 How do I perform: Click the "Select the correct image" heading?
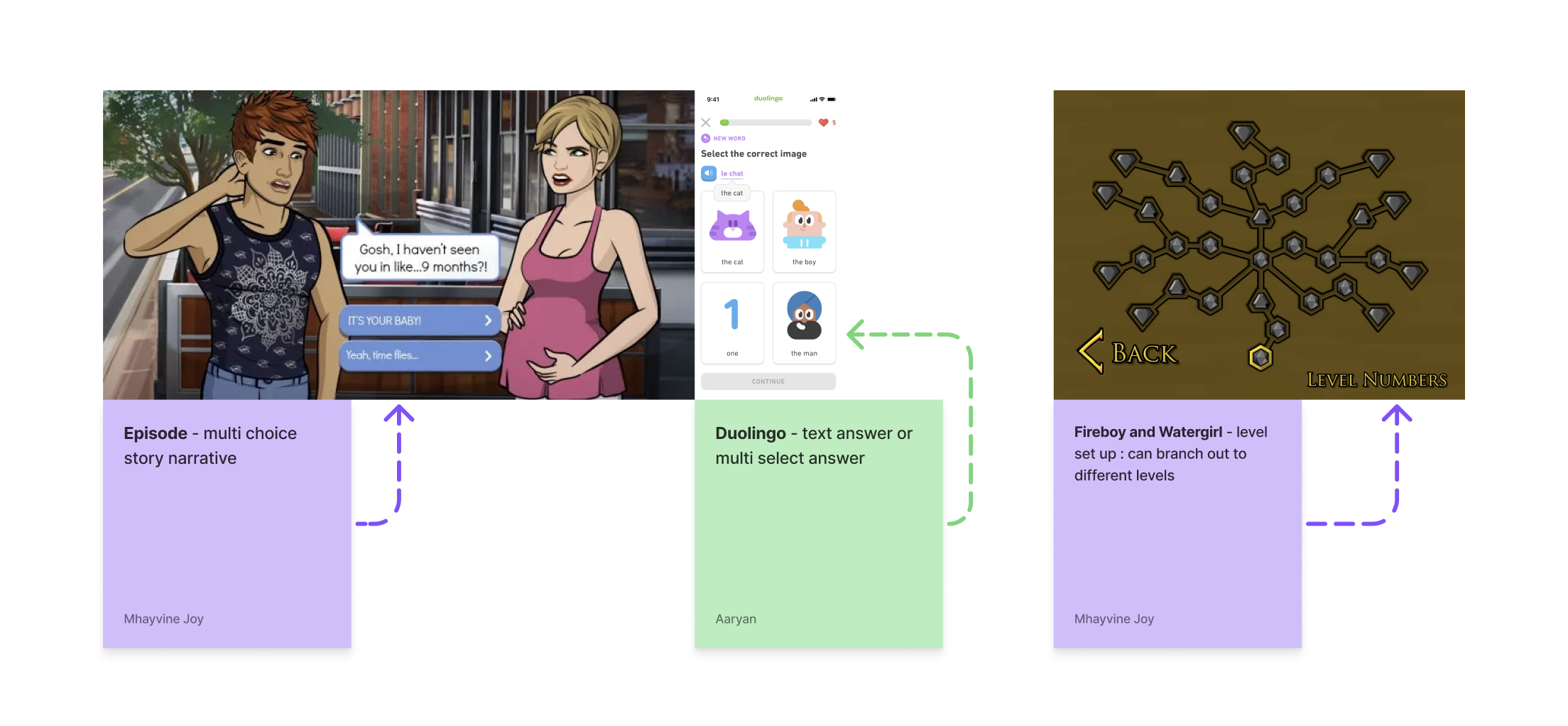pos(753,153)
